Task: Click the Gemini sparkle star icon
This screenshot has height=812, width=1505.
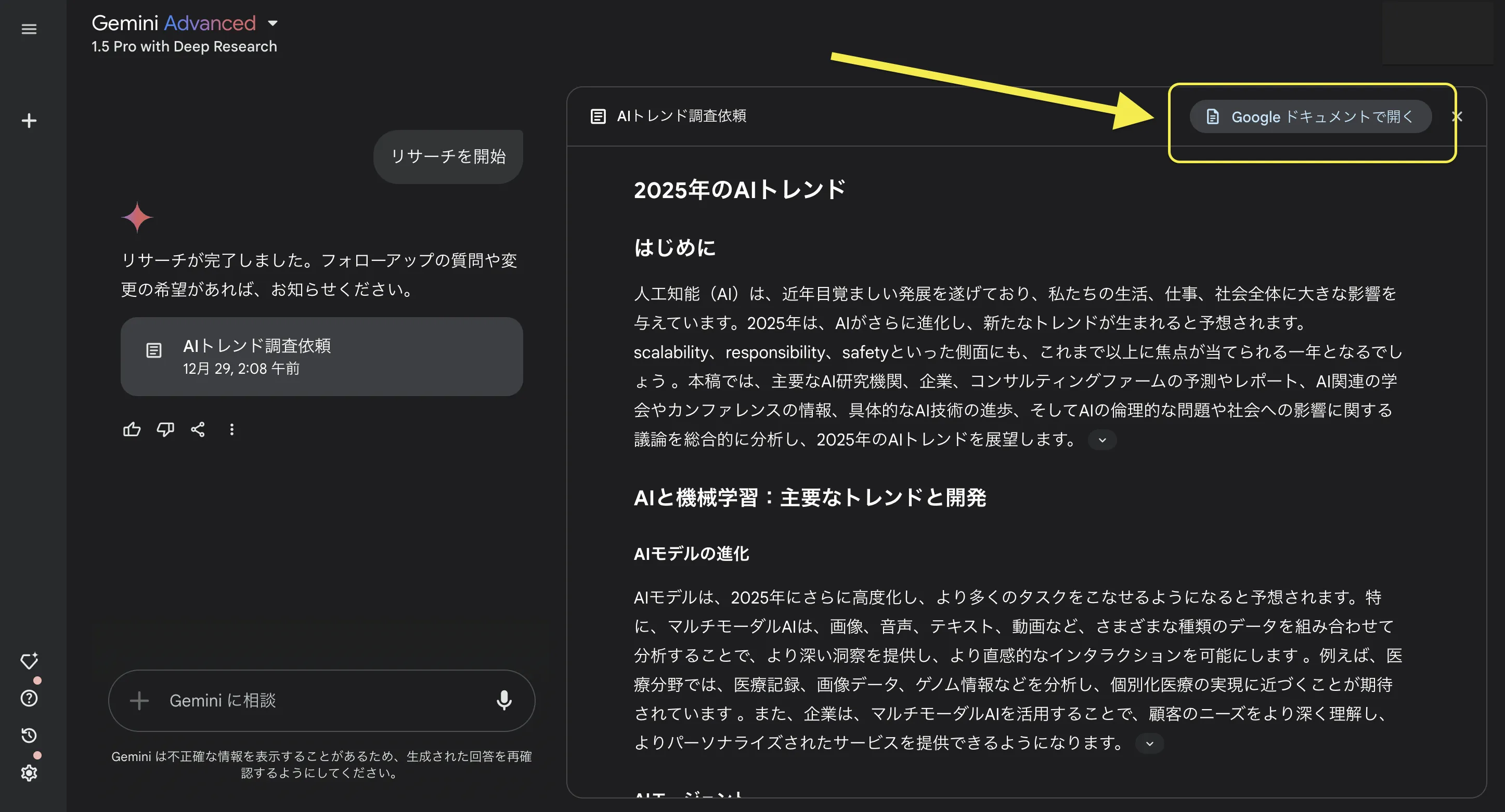Action: [137, 217]
